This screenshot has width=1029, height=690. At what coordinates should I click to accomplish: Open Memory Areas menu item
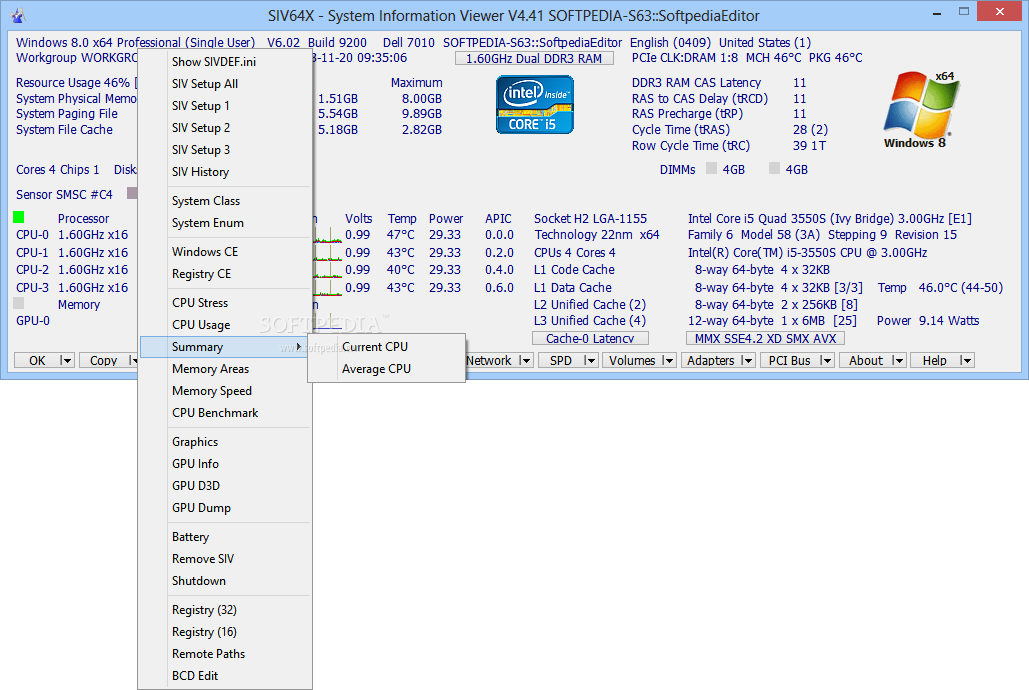pyautogui.click(x=225, y=369)
